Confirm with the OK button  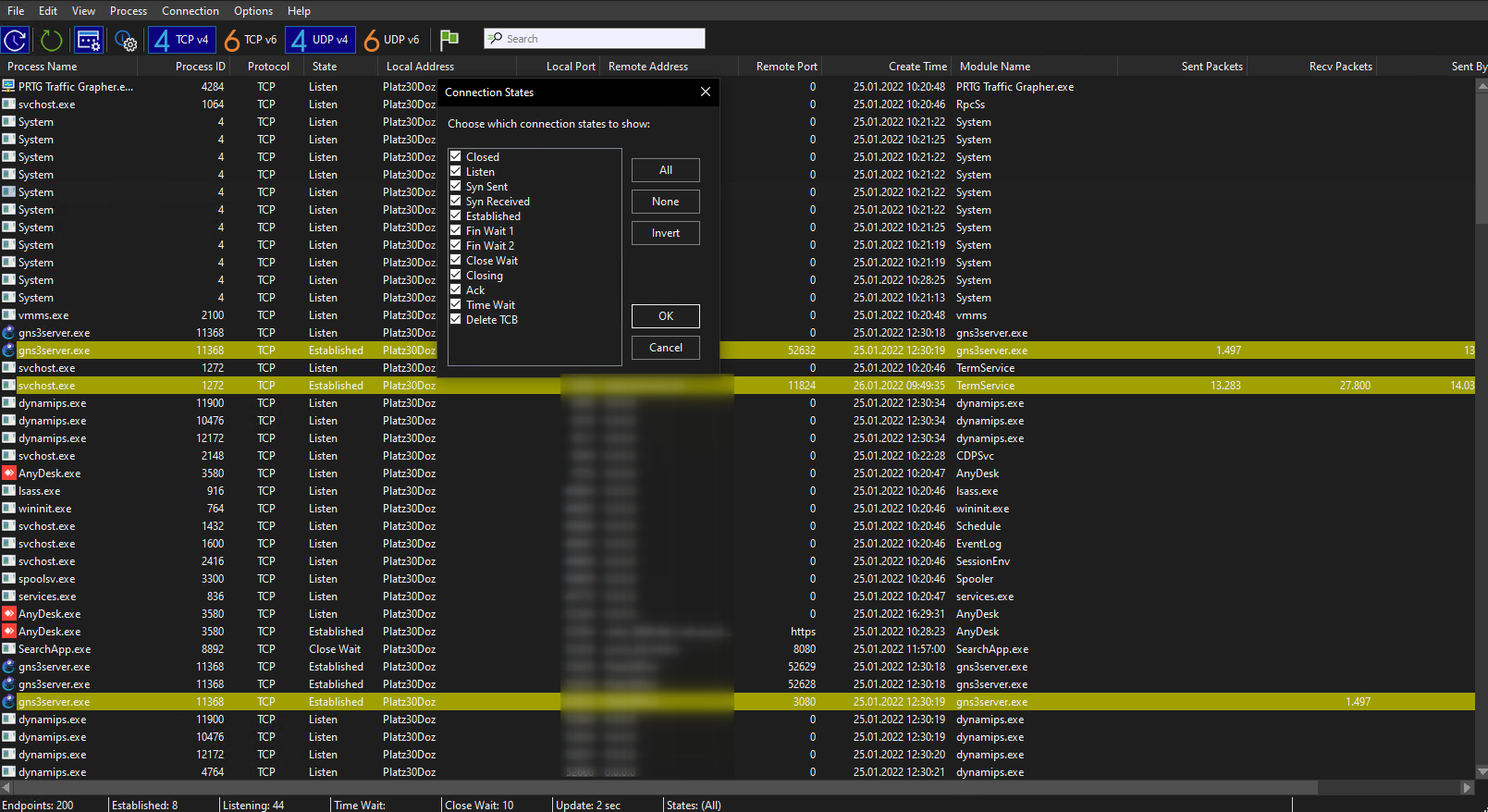(666, 316)
